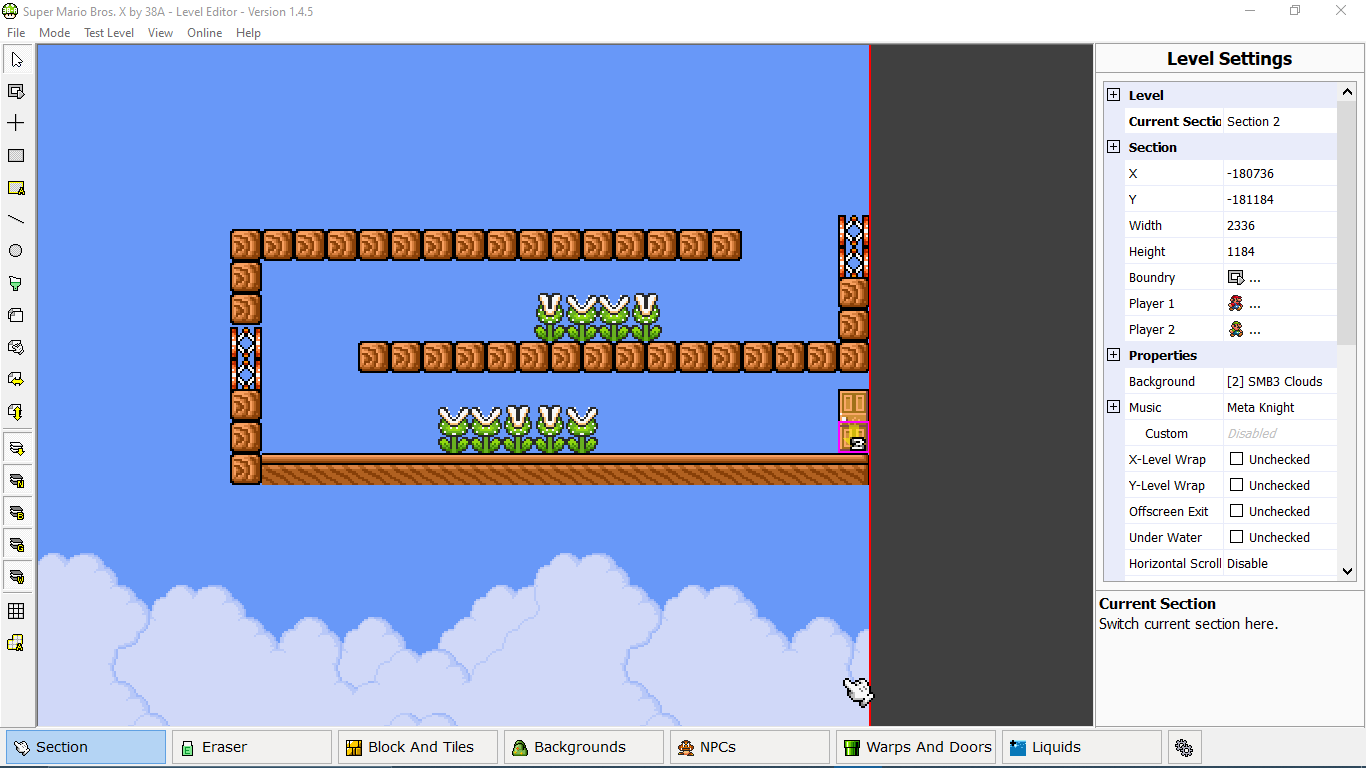Click the rectangle with yellow A tool
Viewport: 1366px width, 768px height.
click(16, 188)
